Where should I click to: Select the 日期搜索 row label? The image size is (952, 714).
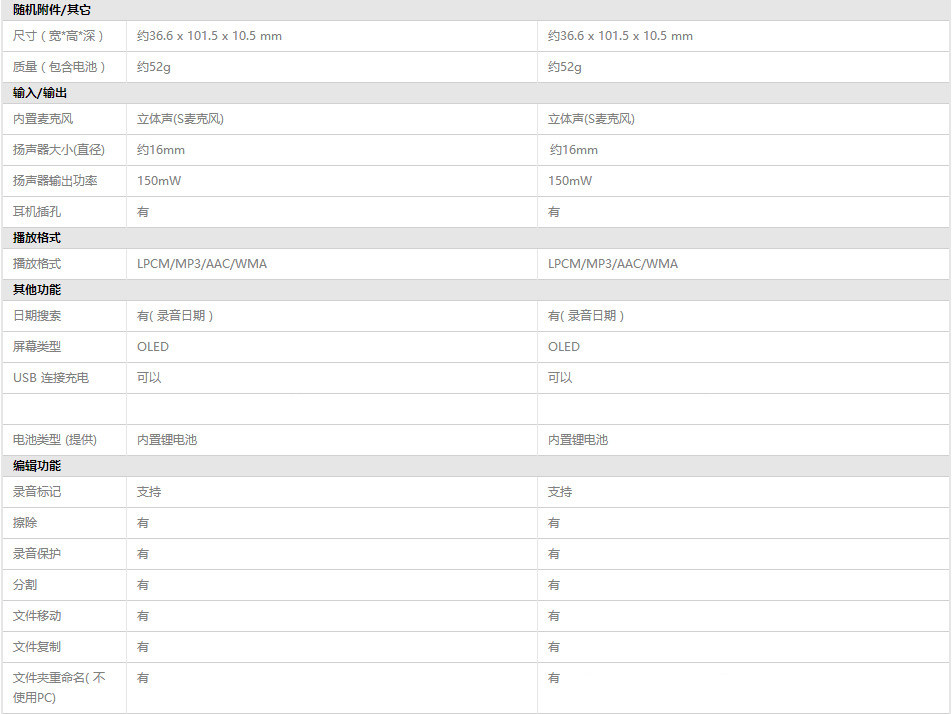(x=37, y=316)
